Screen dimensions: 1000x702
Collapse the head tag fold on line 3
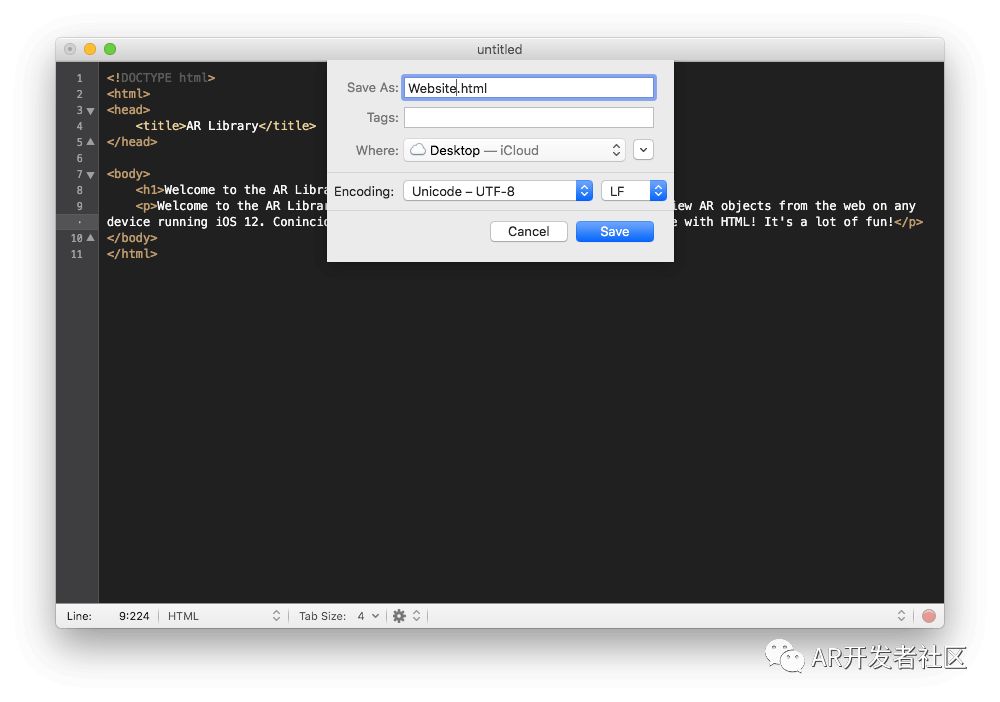(90, 110)
